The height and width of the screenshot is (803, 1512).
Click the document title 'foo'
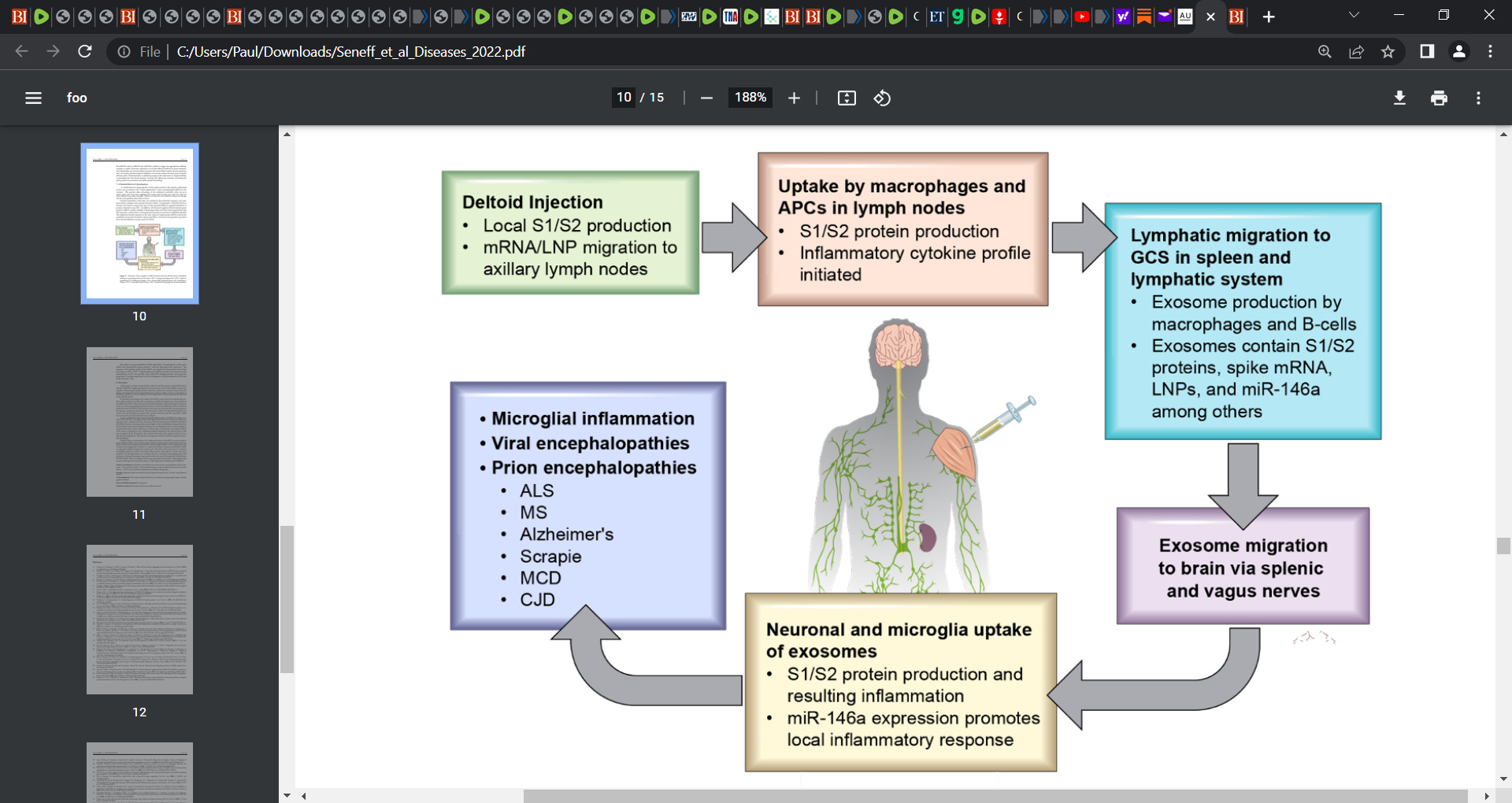[x=76, y=98]
